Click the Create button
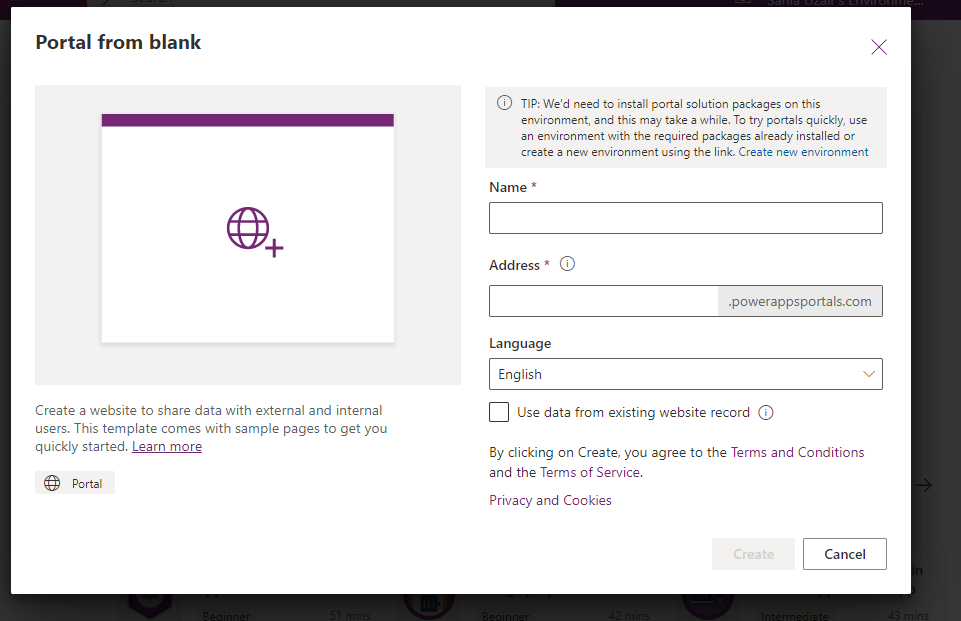The width and height of the screenshot is (961, 621). pos(753,554)
